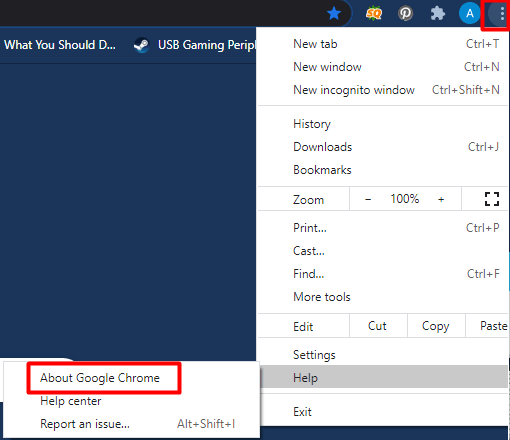Expand the More tools submenu
Image resolution: width=510 pixels, height=440 pixels.
point(383,297)
